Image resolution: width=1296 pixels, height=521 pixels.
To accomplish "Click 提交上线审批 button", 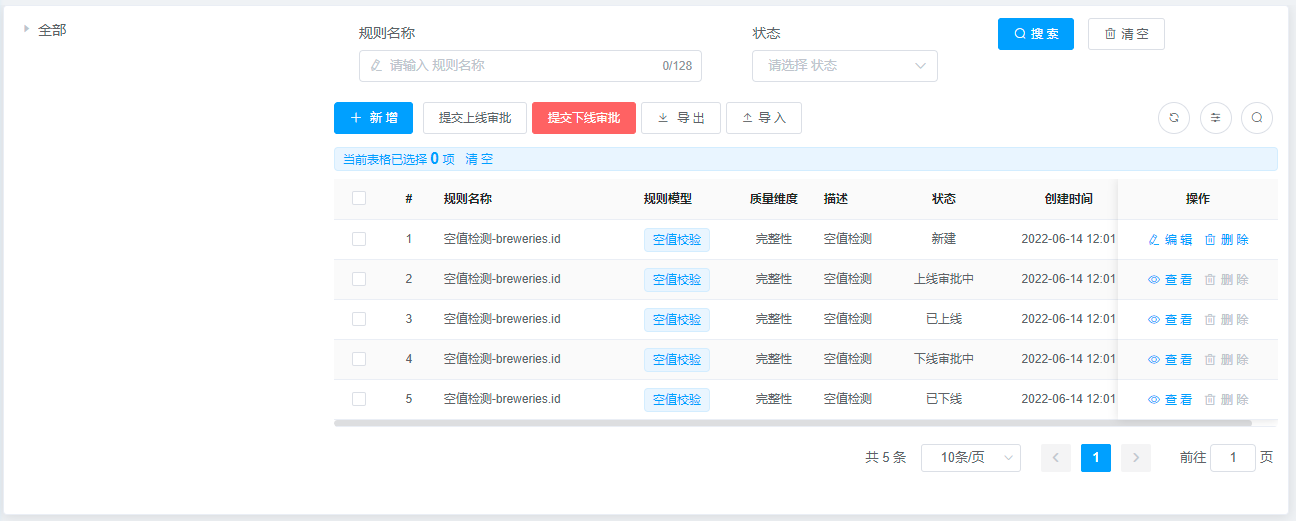I will click(475, 118).
